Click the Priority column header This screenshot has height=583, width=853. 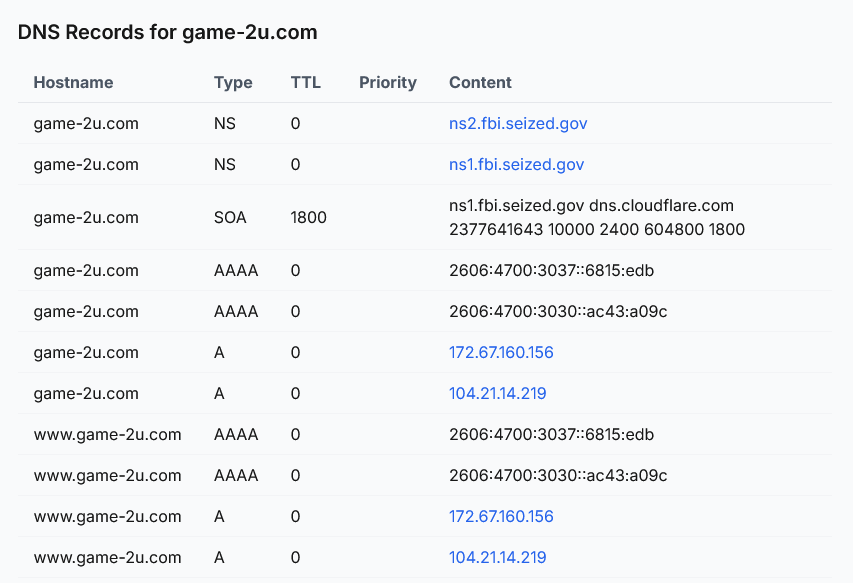(387, 82)
